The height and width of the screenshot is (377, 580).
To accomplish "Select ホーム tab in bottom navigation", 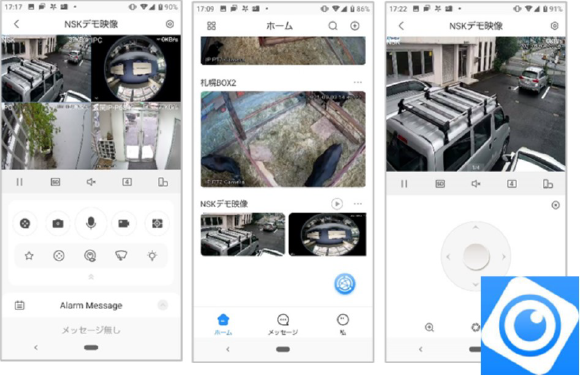I will [x=223, y=324].
